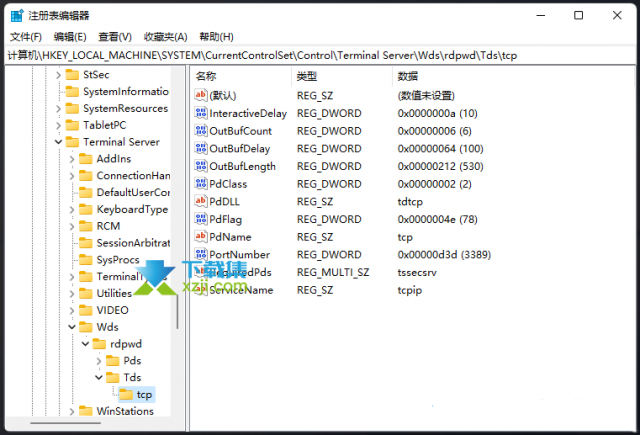Collapse the Terminal Server tree node

[x=58, y=142]
